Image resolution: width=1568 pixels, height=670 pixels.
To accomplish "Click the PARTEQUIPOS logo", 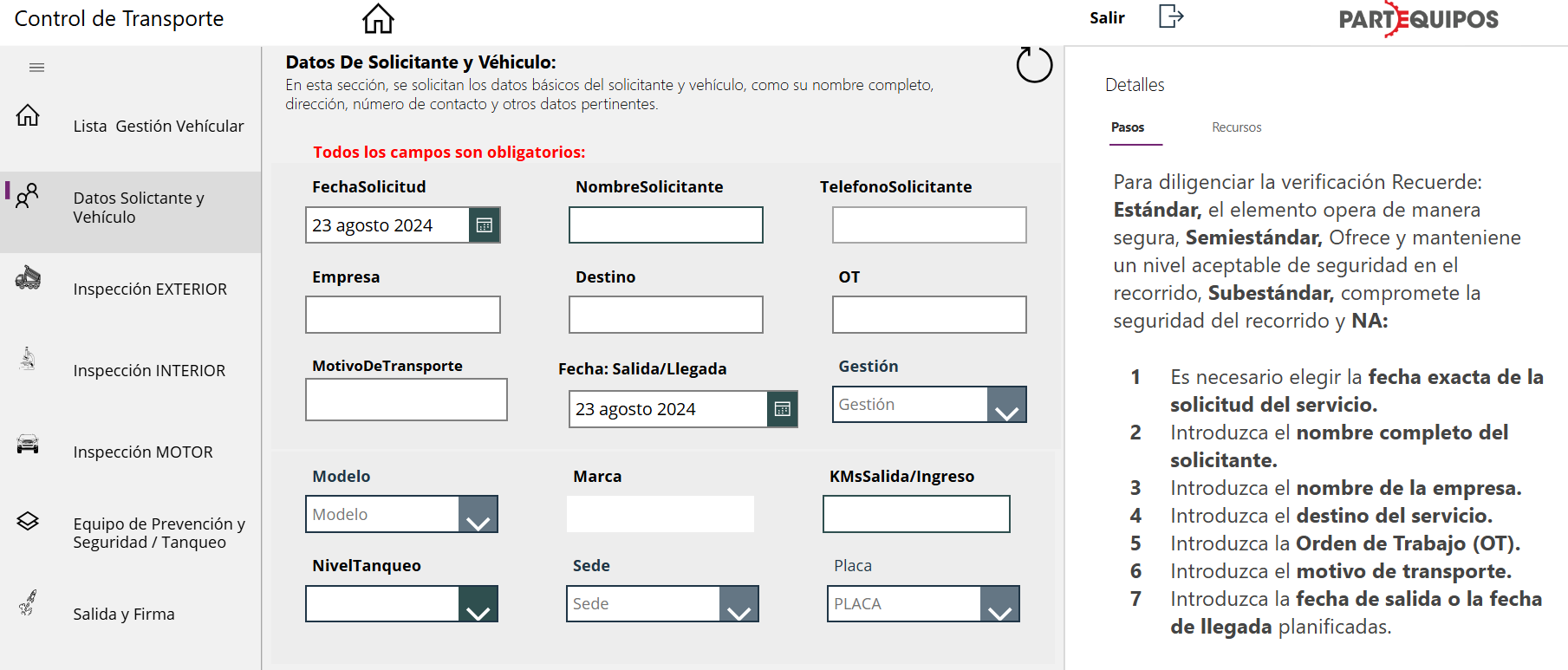I will coord(1418,19).
